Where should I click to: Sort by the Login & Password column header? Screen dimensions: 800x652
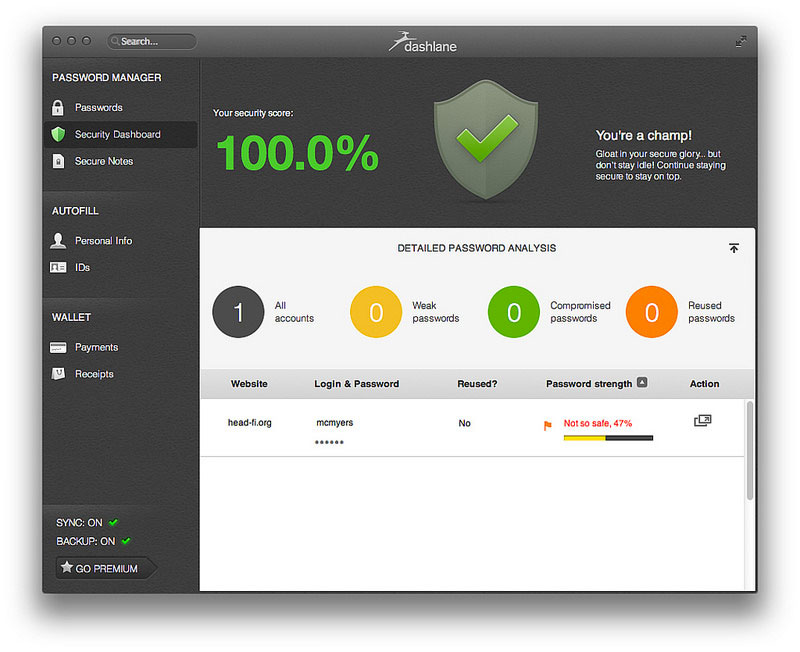tap(357, 384)
